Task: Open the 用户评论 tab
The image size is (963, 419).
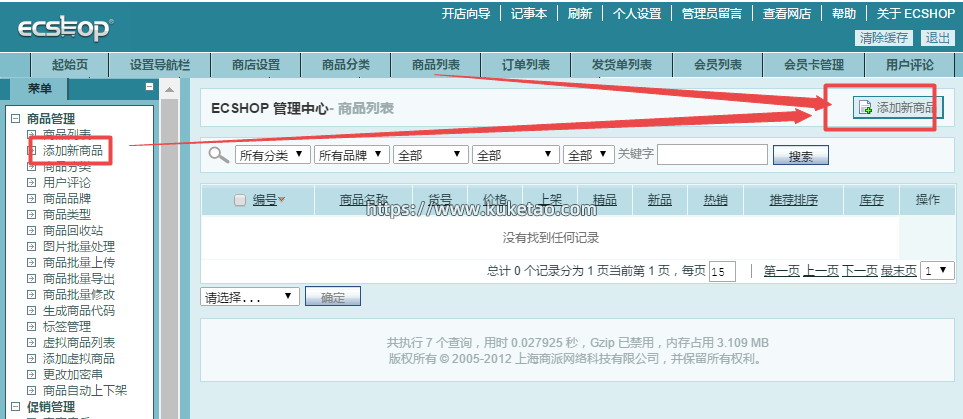Action: click(910, 65)
